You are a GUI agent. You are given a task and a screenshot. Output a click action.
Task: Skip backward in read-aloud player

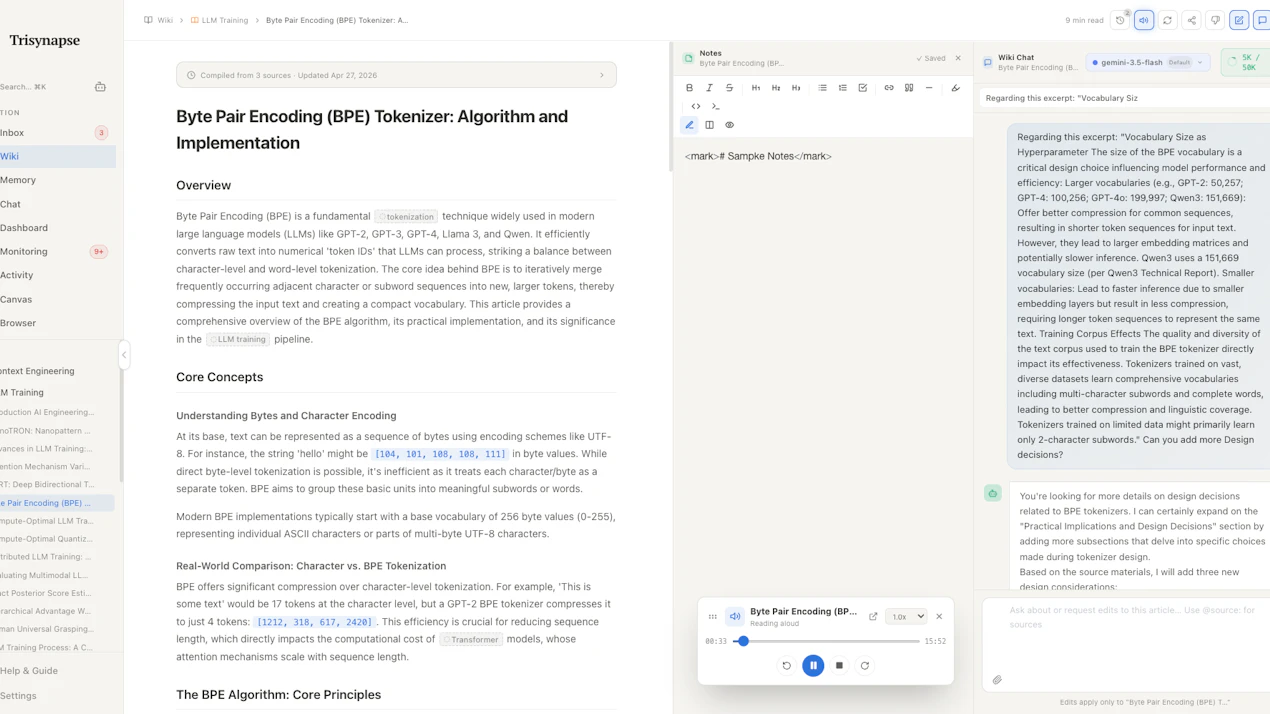787,665
